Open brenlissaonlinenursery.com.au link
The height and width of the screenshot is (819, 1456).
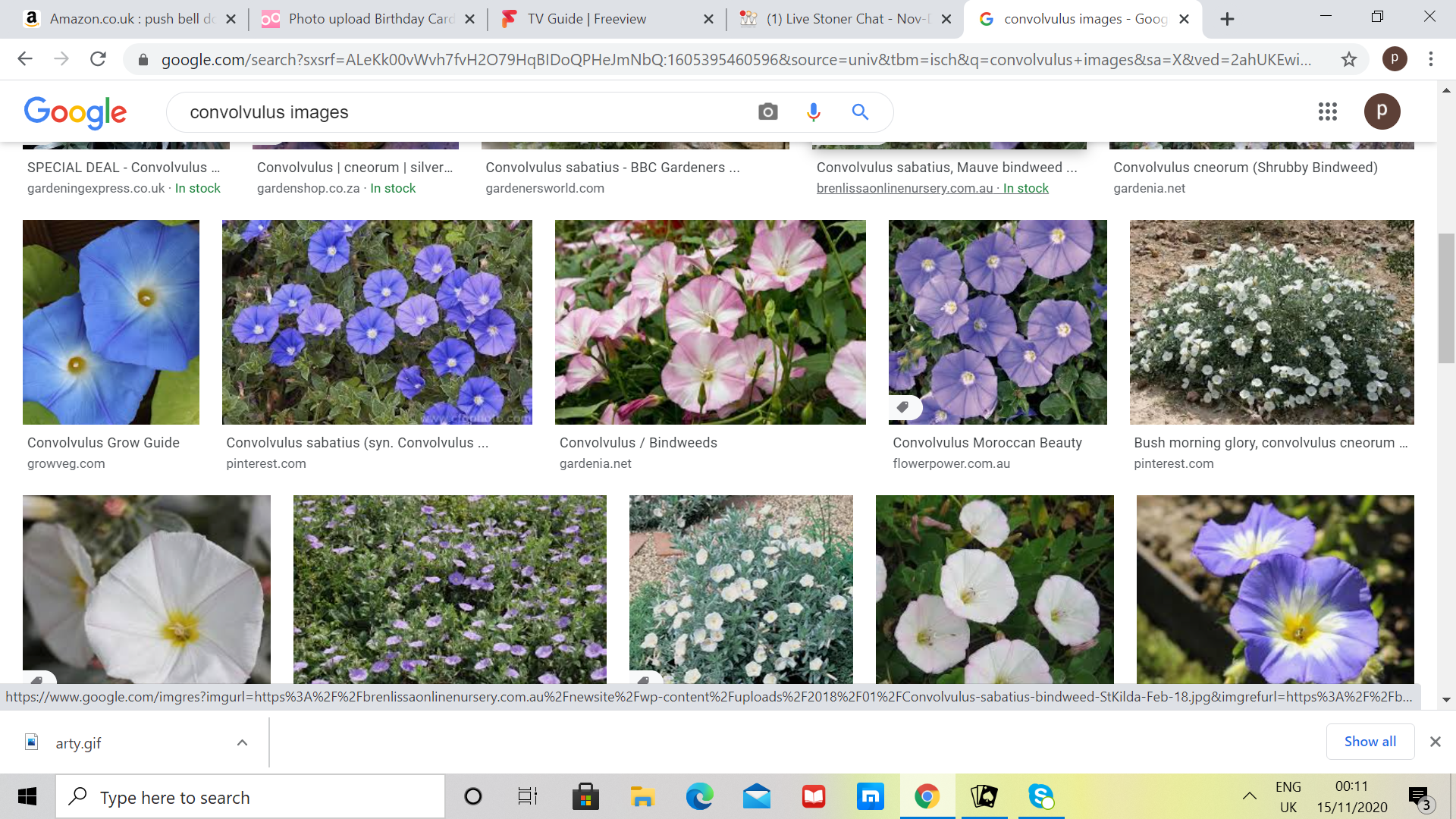click(932, 188)
